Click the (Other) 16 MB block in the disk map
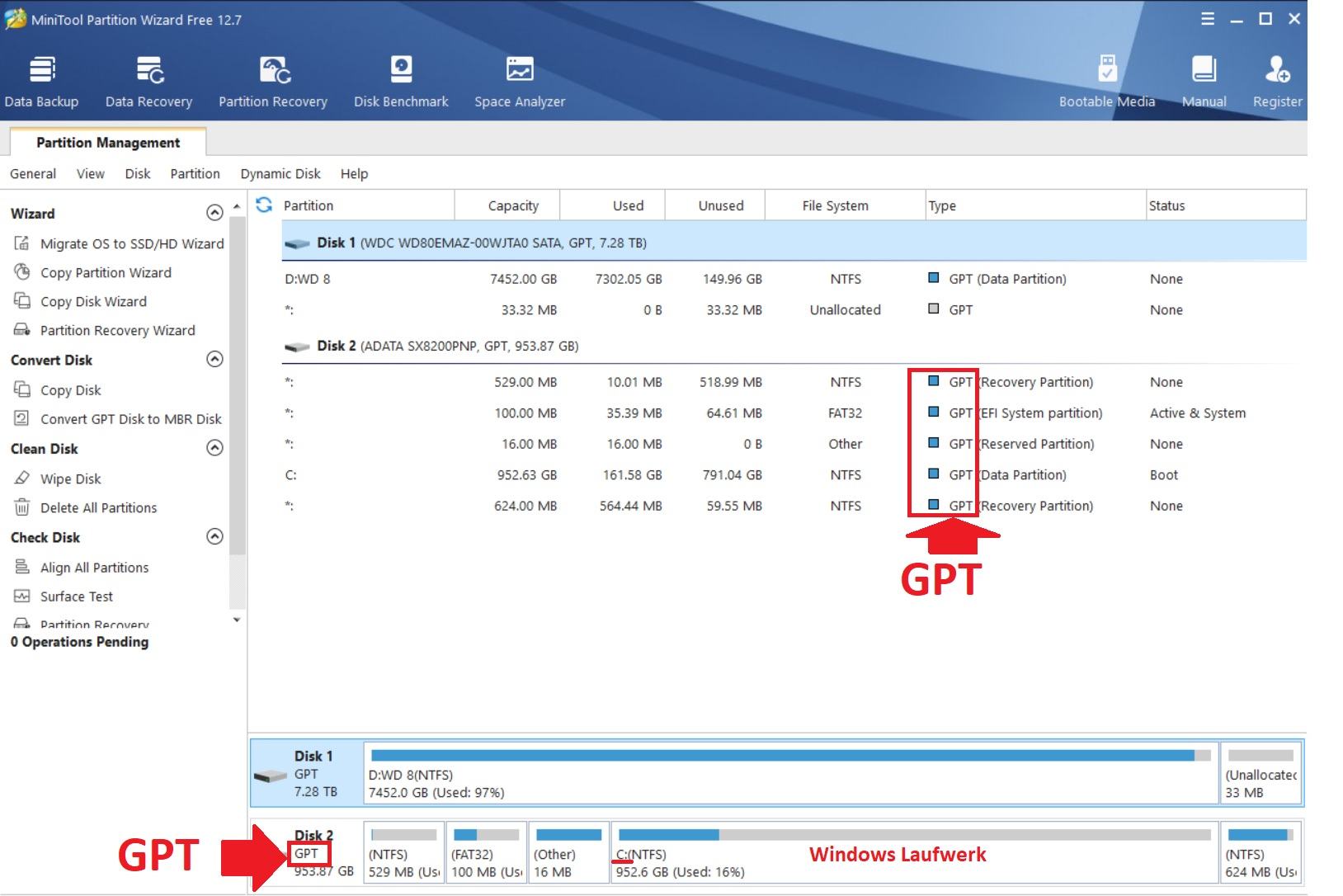1343x896 pixels. click(568, 852)
